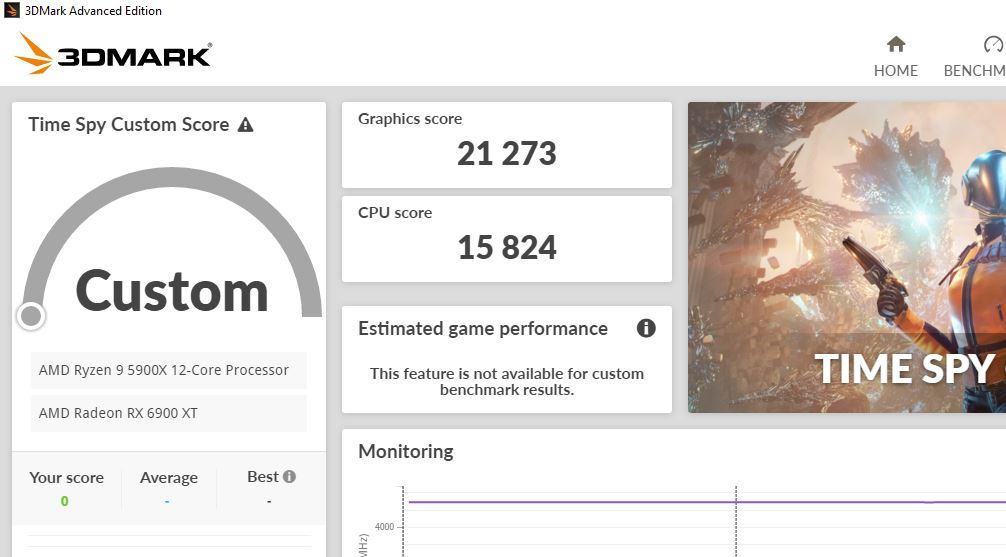Viewport: 1006px width, 557px height.
Task: Click the Your score value 0
Action: [x=64, y=501]
